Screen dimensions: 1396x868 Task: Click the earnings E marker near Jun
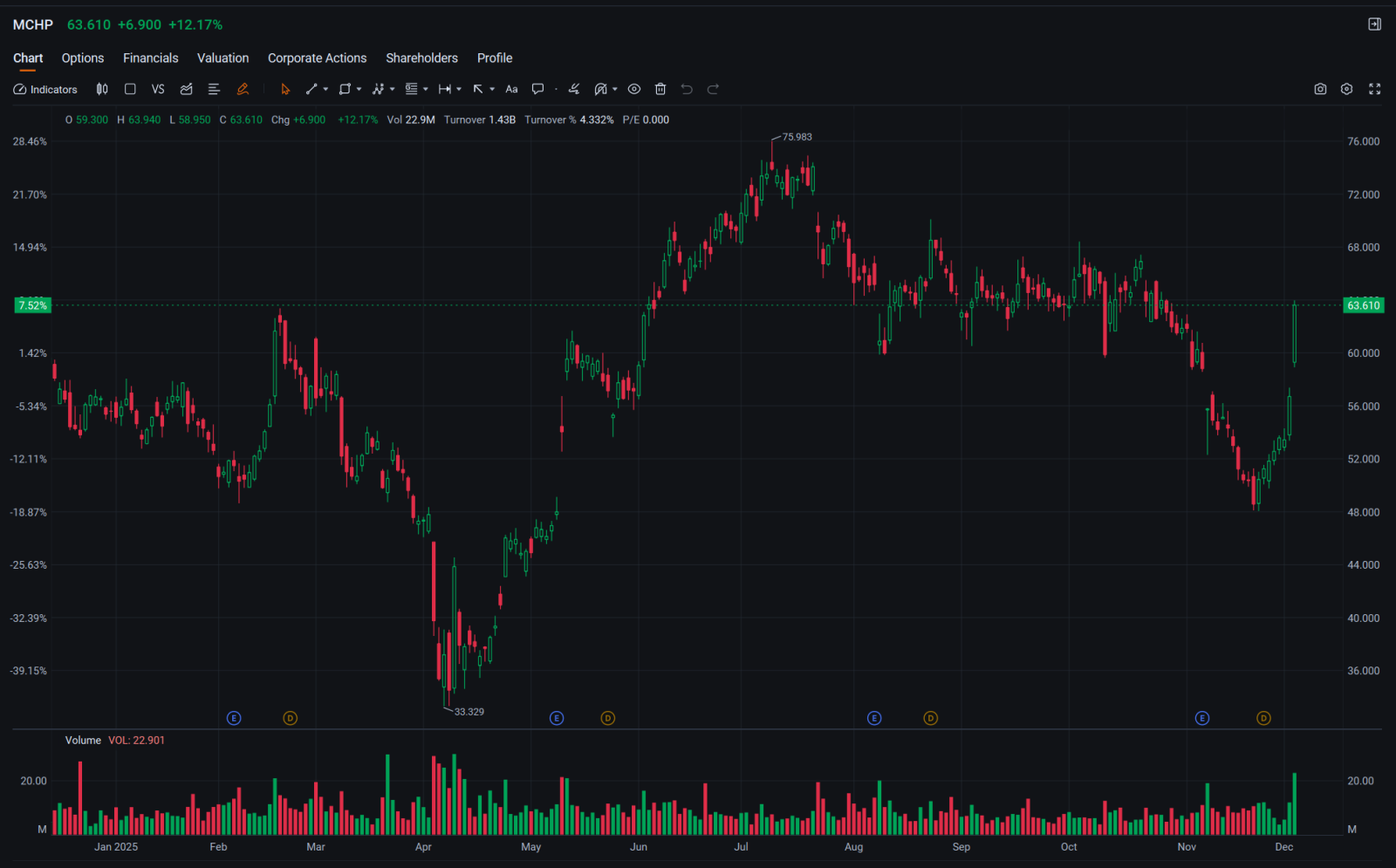tap(557, 718)
